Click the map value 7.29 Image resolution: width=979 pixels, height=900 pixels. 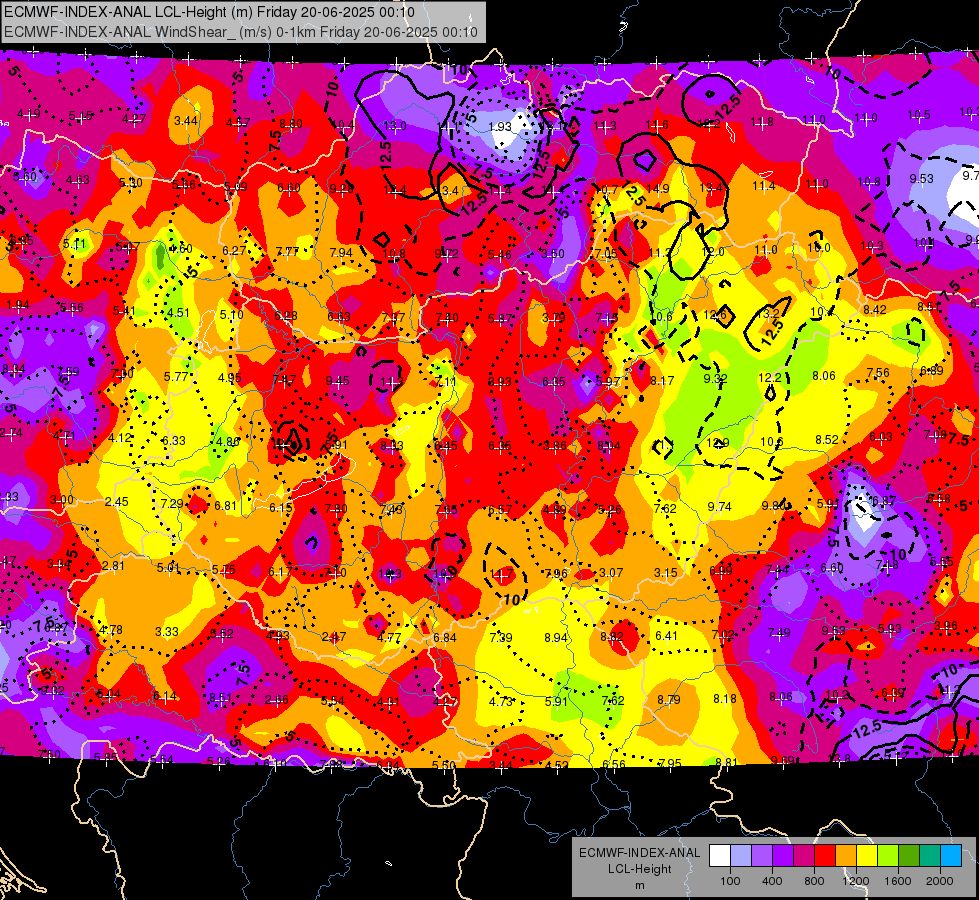172,503
